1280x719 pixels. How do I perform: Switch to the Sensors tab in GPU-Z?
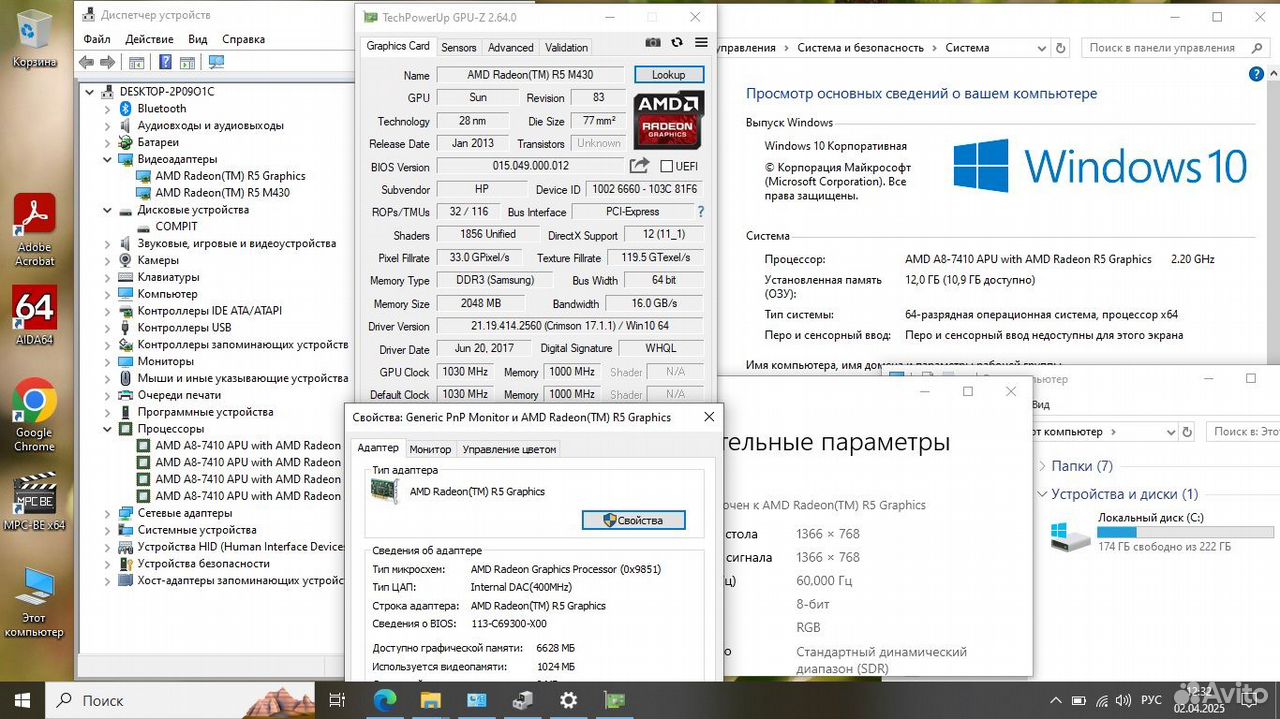459,47
